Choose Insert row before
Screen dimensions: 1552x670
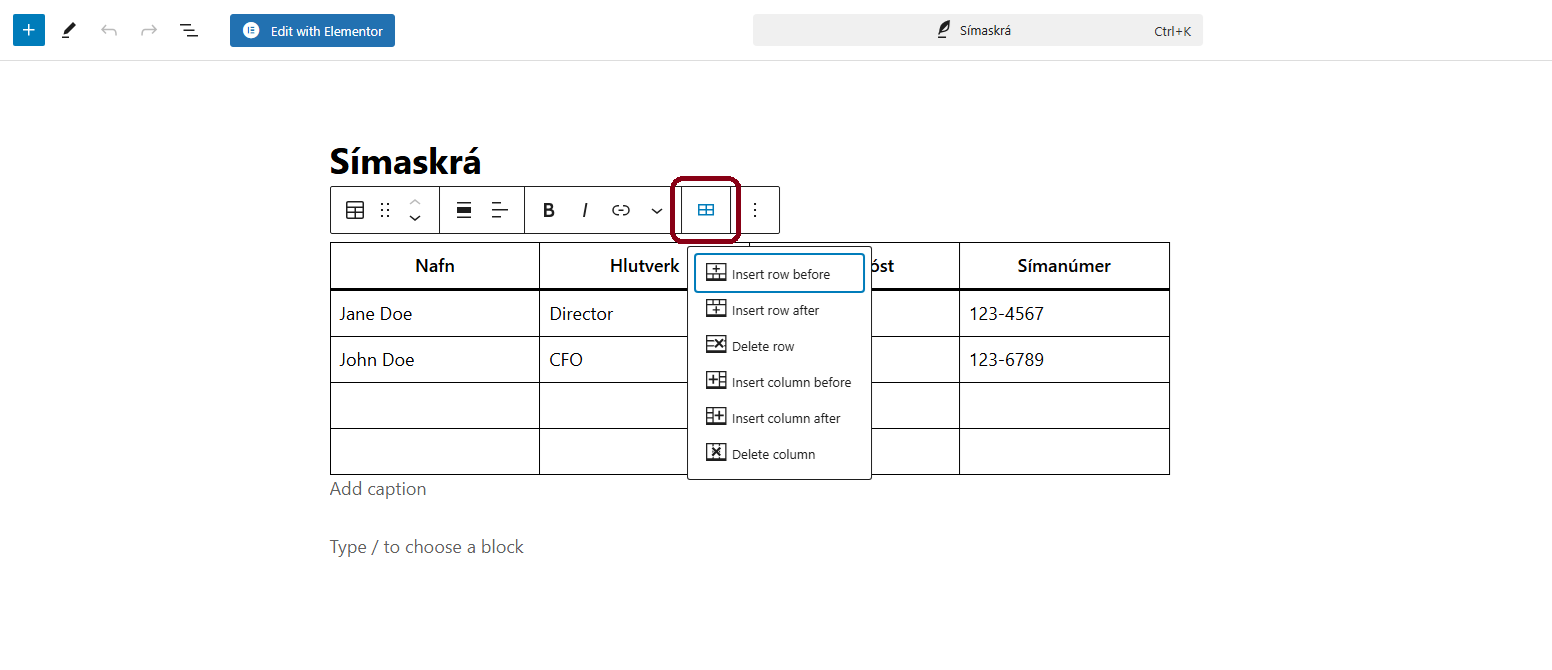point(779,274)
